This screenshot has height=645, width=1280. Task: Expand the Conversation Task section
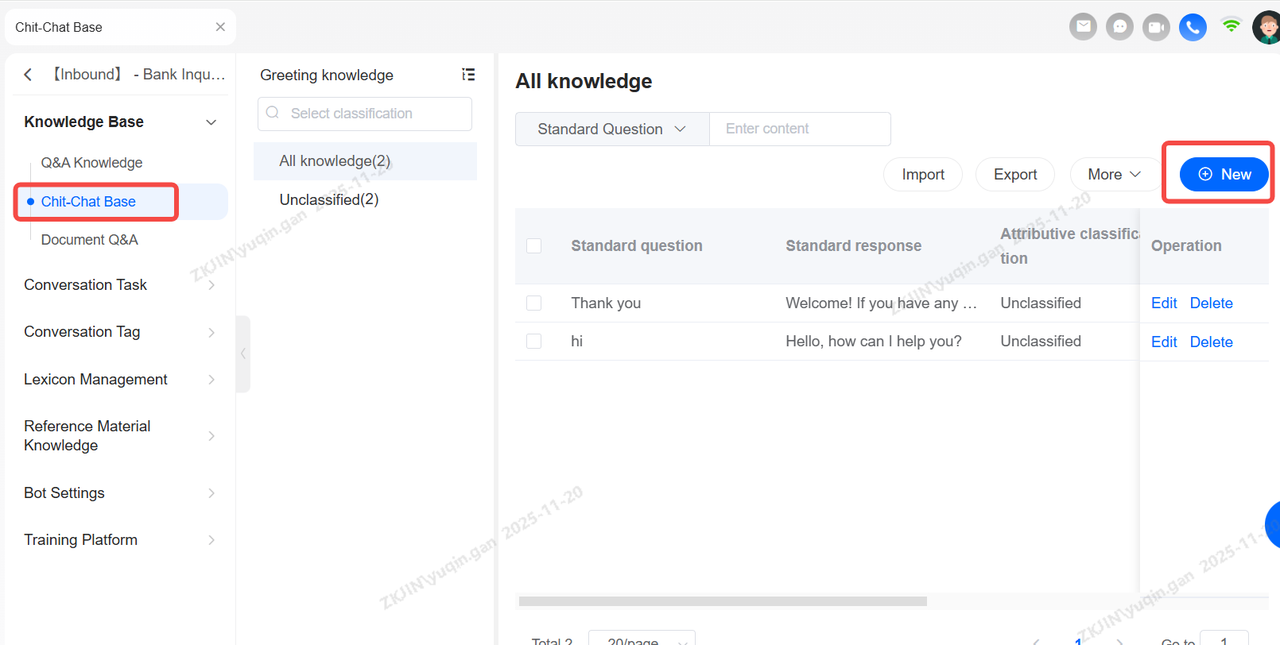[118, 285]
